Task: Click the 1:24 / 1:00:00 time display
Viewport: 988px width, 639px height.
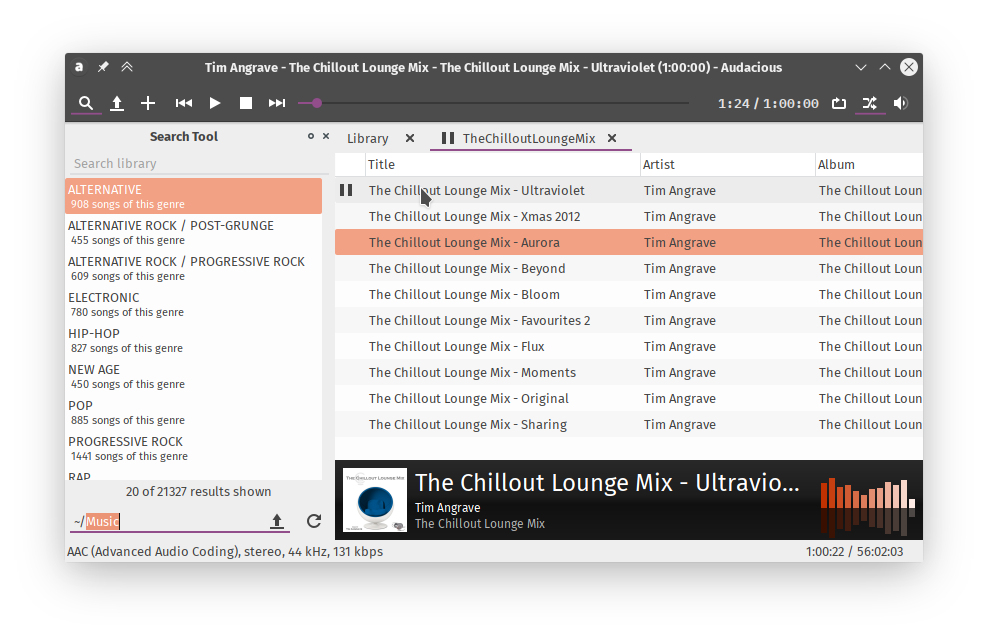Action: 768,103
